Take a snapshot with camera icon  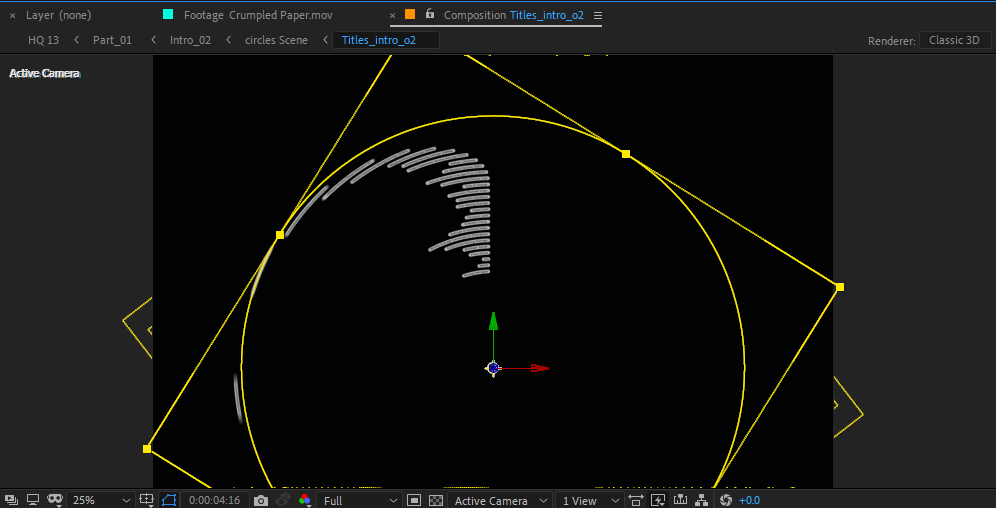[x=261, y=500]
